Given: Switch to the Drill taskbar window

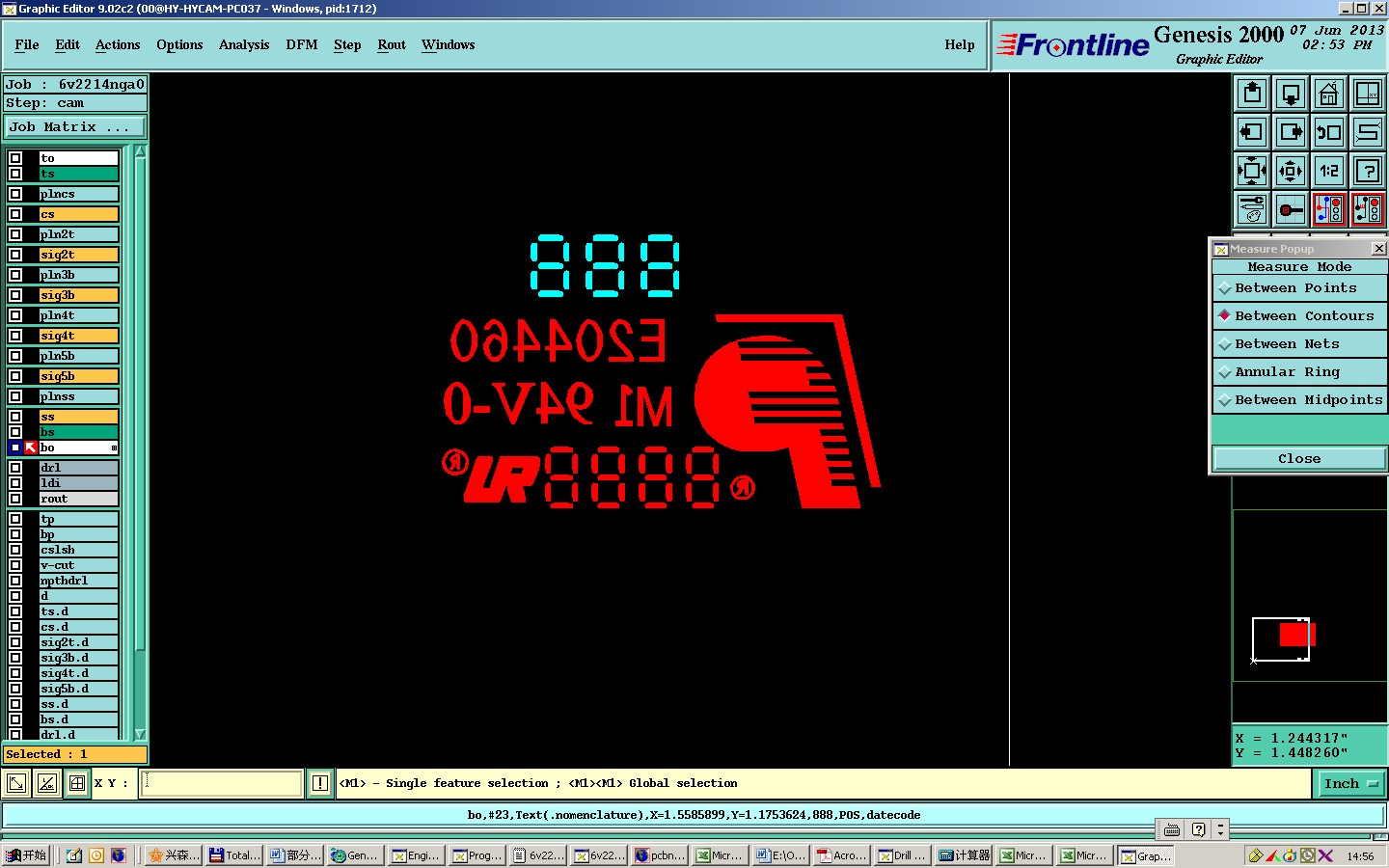Looking at the screenshot, I should tap(902, 855).
